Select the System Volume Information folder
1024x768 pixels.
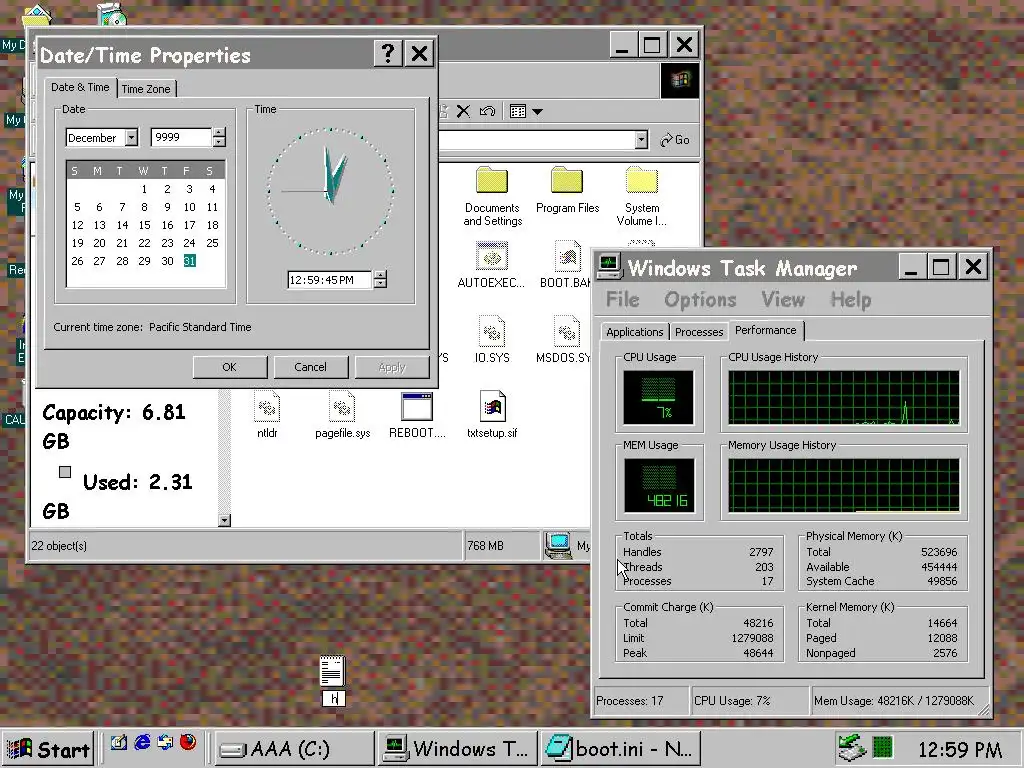coord(641,196)
